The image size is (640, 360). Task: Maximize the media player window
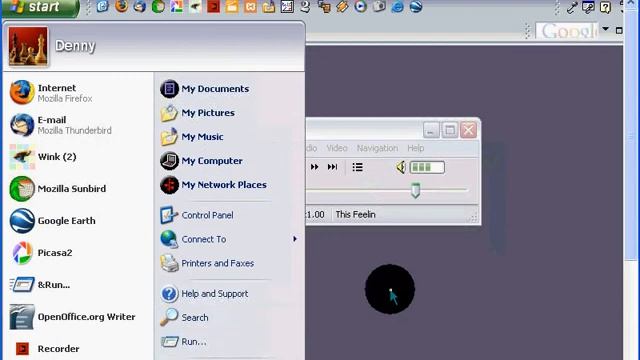pyautogui.click(x=450, y=131)
